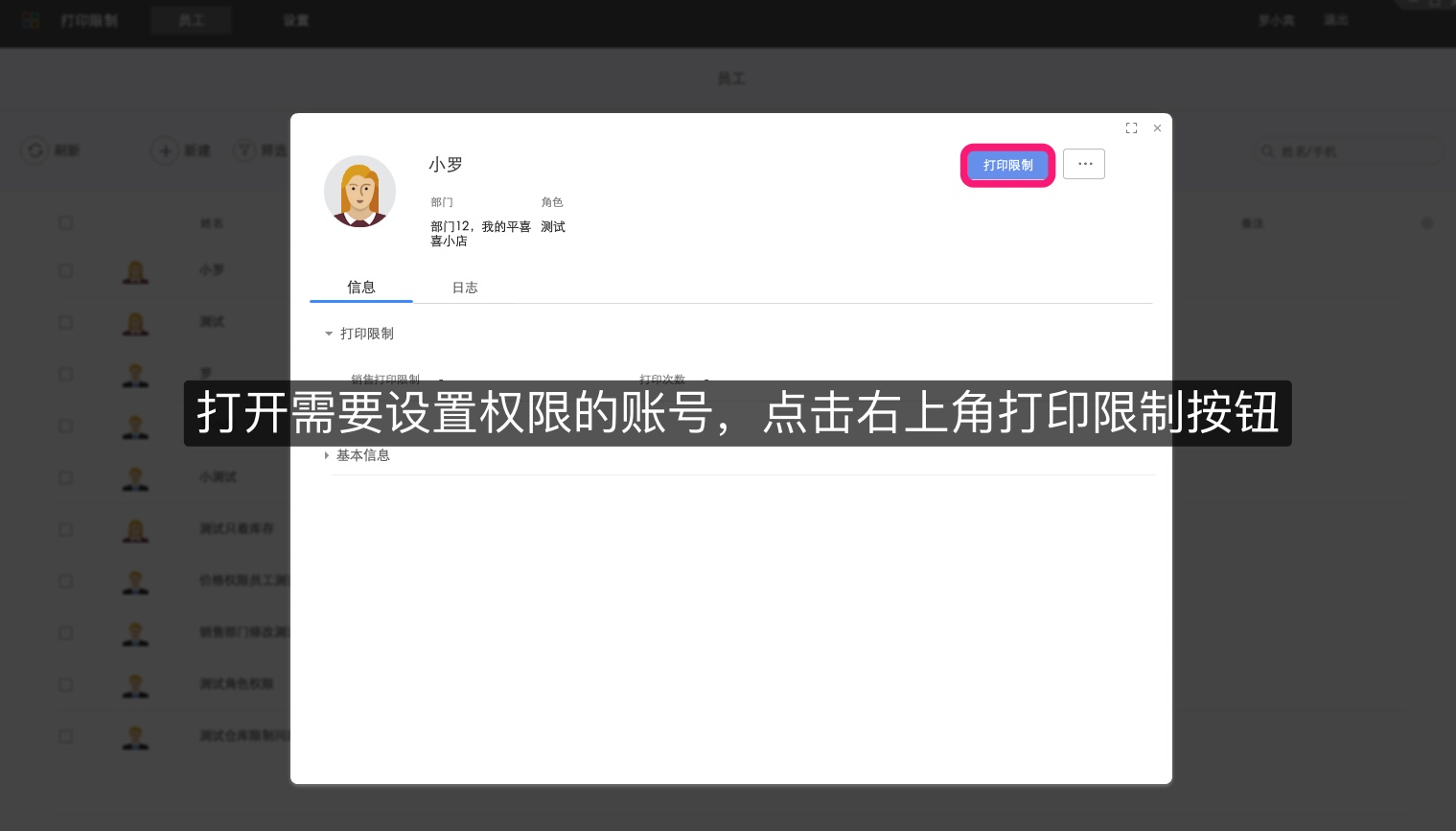Click the 姓名 column header
The image size is (1456, 831).
pos(211,223)
